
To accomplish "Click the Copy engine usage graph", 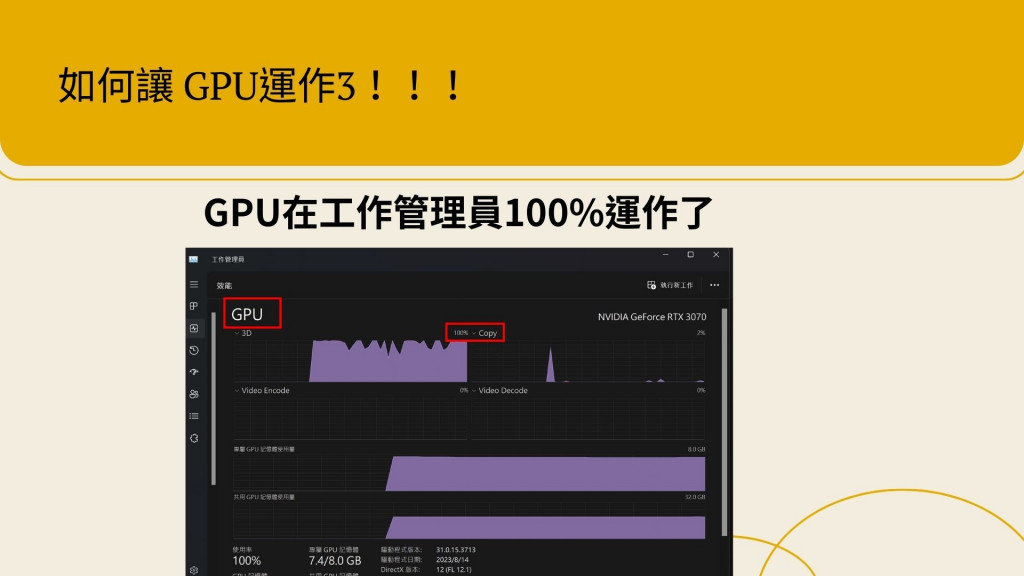I will click(588, 360).
